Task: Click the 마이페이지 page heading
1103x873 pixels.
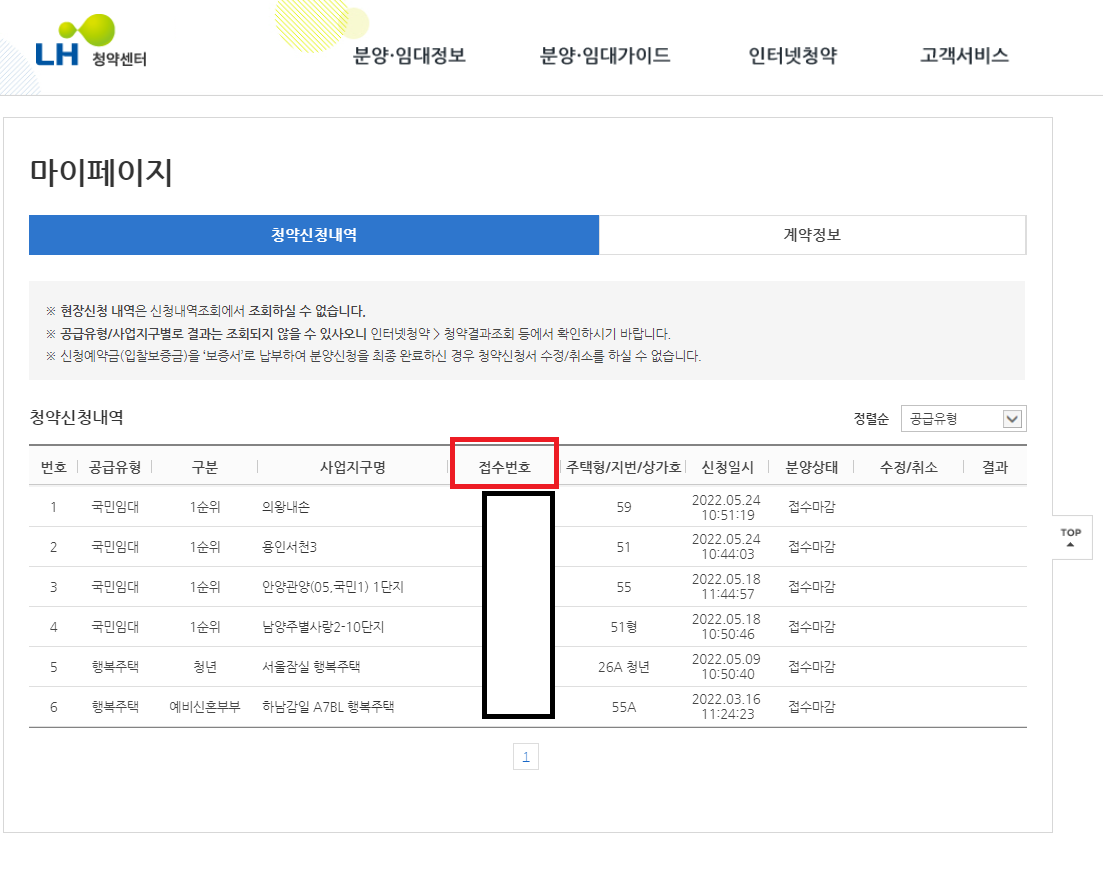Action: 101,172
